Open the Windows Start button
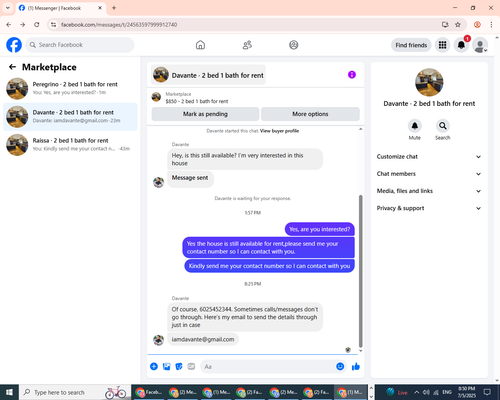500x400 pixels. pos(9,392)
